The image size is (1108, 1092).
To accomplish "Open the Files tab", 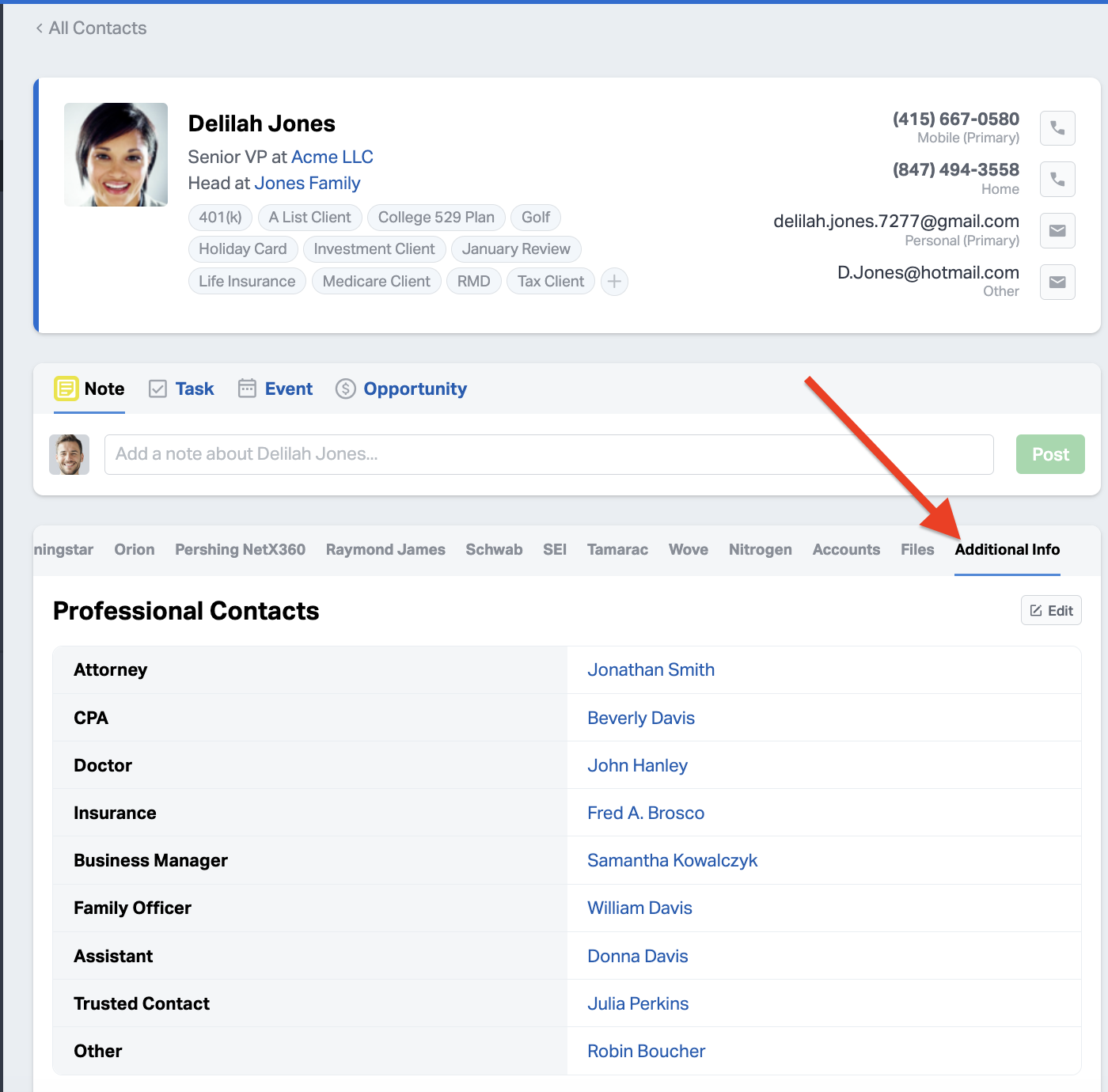I will [917, 550].
